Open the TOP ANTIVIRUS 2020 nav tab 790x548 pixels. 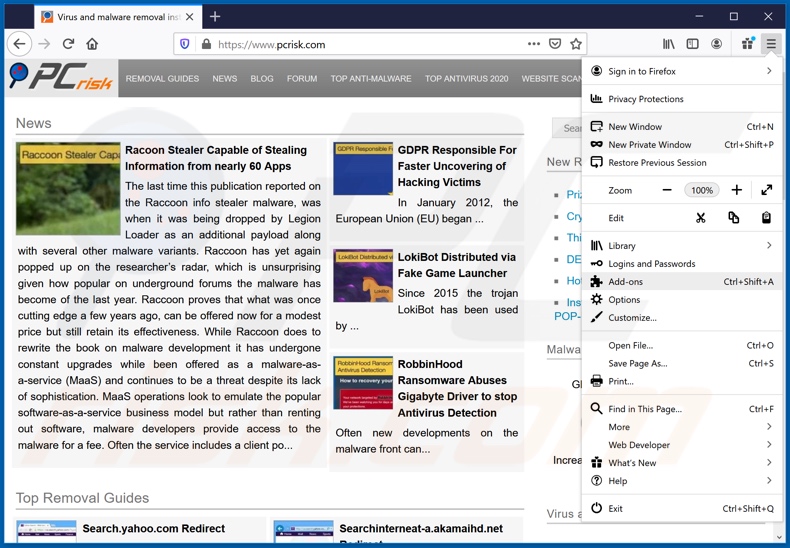(467, 79)
